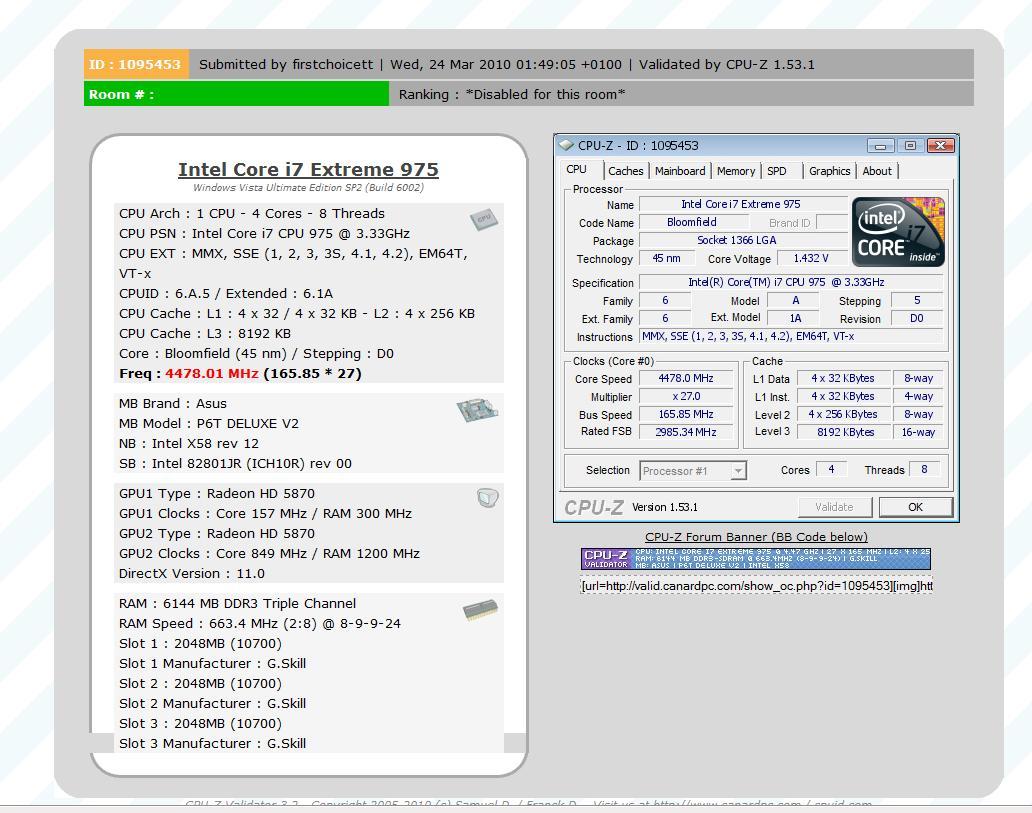Click the graphics card icon beside GPU1 Type
1032x813 pixels.
(x=488, y=498)
